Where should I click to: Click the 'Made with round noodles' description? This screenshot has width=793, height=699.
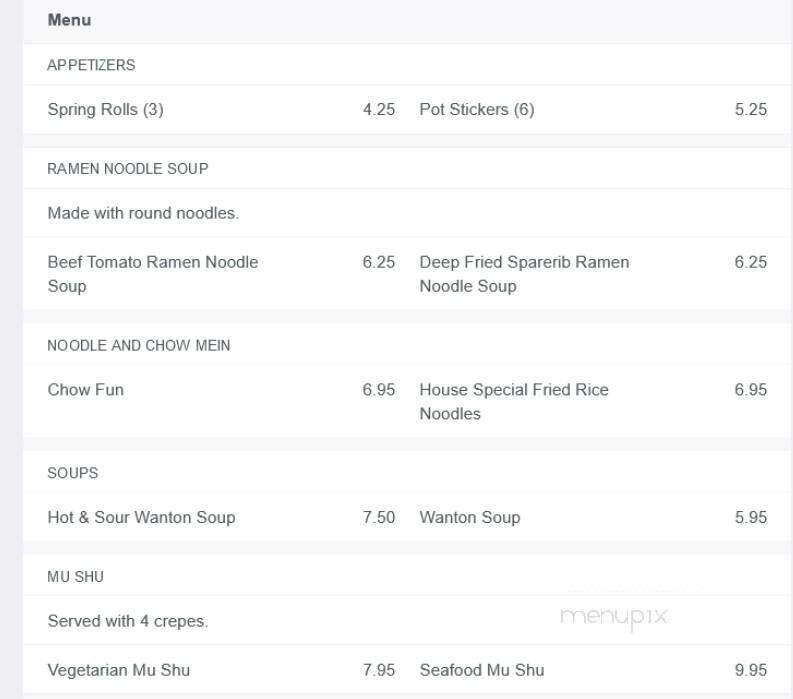[143, 213]
